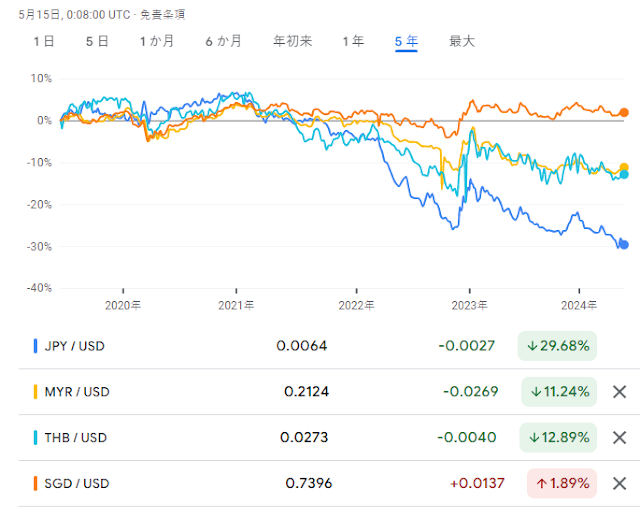This screenshot has height=518, width=640.
Task: Click the blue JPY color bar
Action: click(36, 346)
